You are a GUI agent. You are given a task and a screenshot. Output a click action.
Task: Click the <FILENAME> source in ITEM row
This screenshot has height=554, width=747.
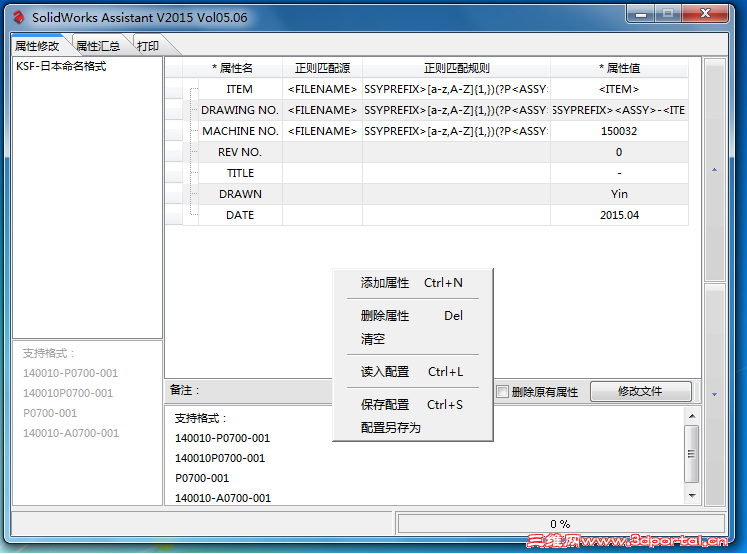point(323,89)
